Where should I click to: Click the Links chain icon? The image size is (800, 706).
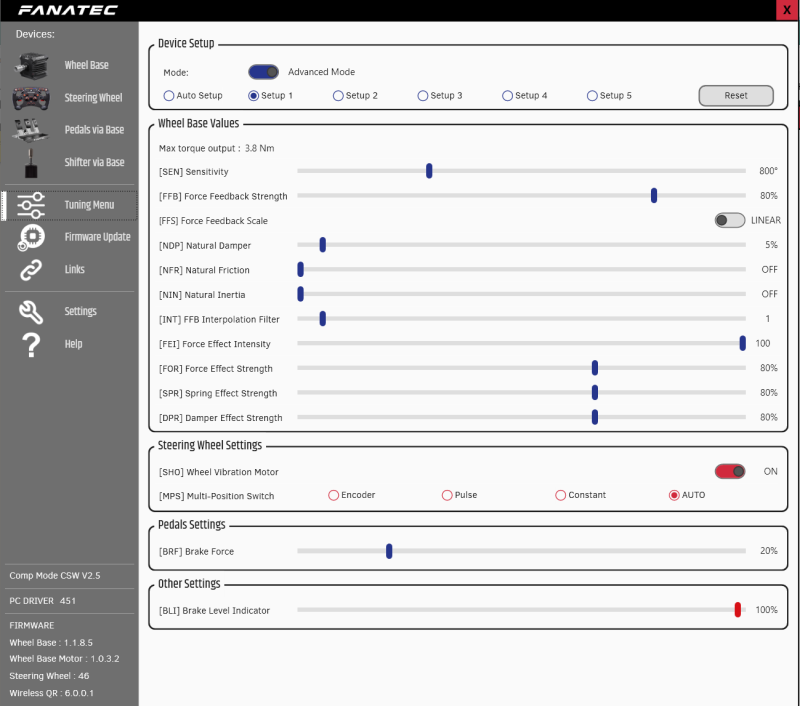point(31,270)
